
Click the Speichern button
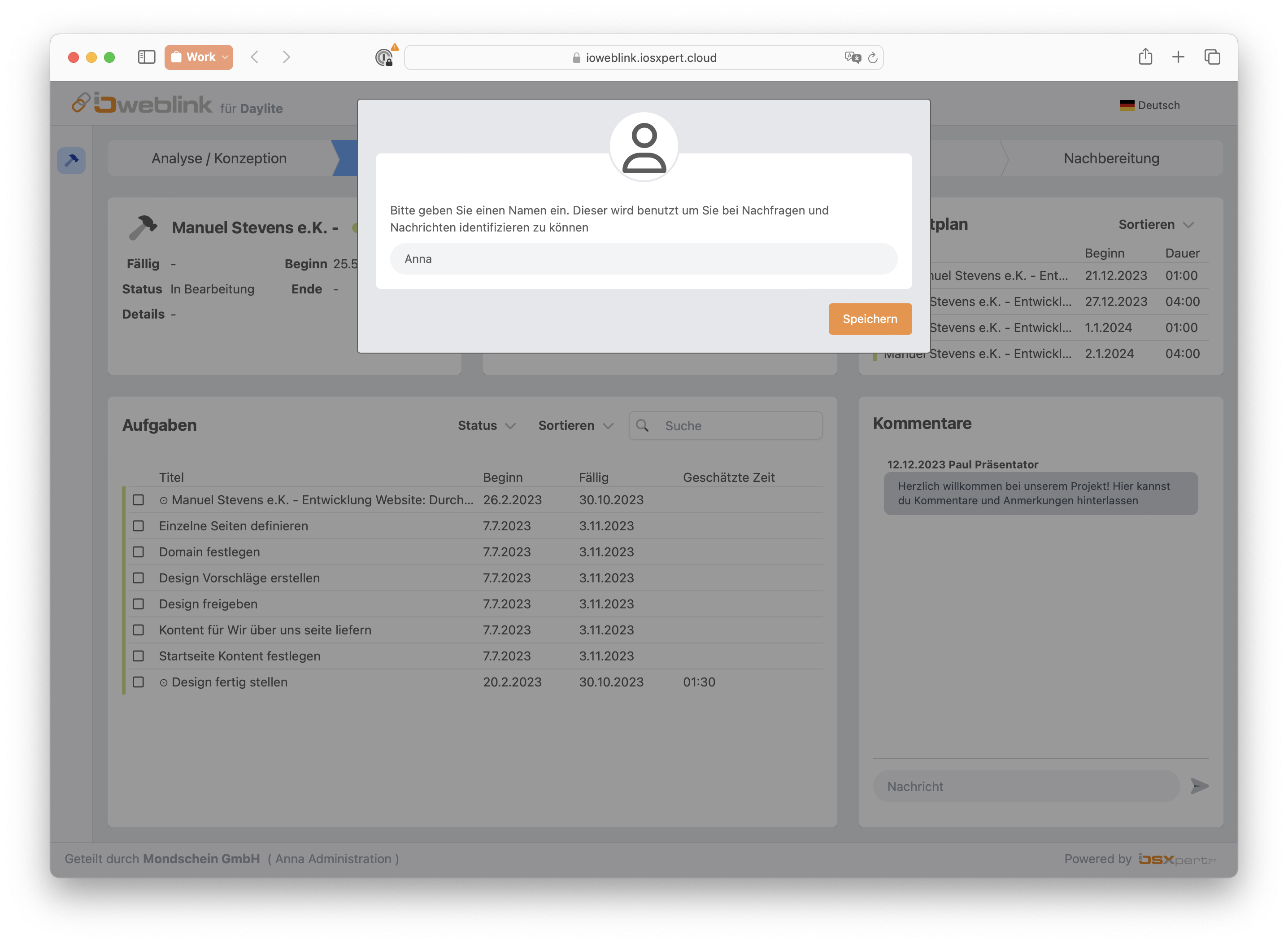coord(870,319)
